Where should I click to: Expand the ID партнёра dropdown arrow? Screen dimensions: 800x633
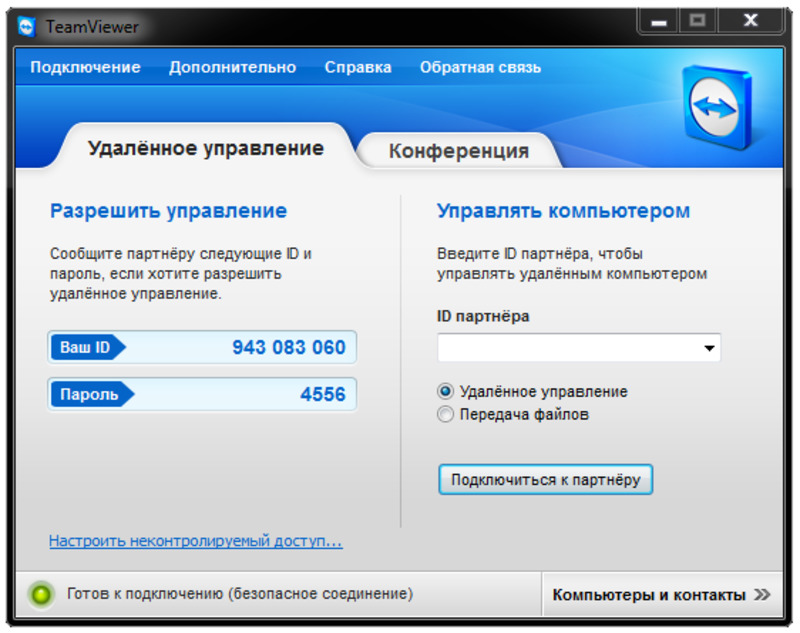pos(709,348)
